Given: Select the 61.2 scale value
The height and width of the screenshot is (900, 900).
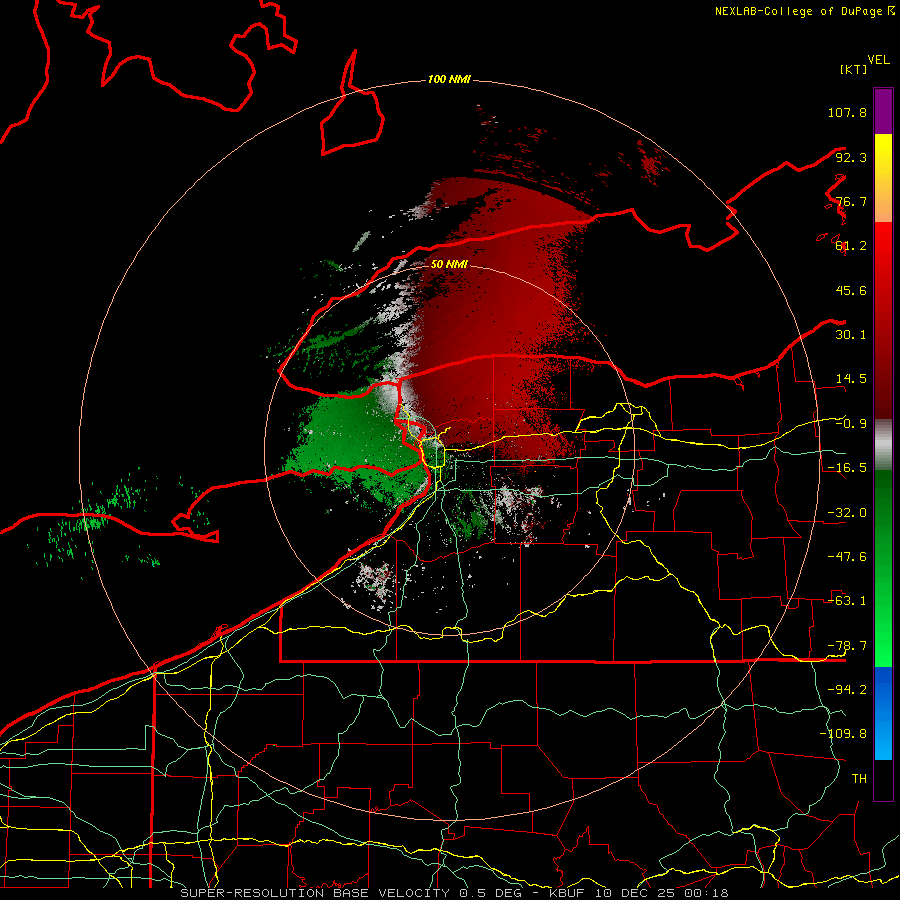Looking at the screenshot, I should 851,246.
